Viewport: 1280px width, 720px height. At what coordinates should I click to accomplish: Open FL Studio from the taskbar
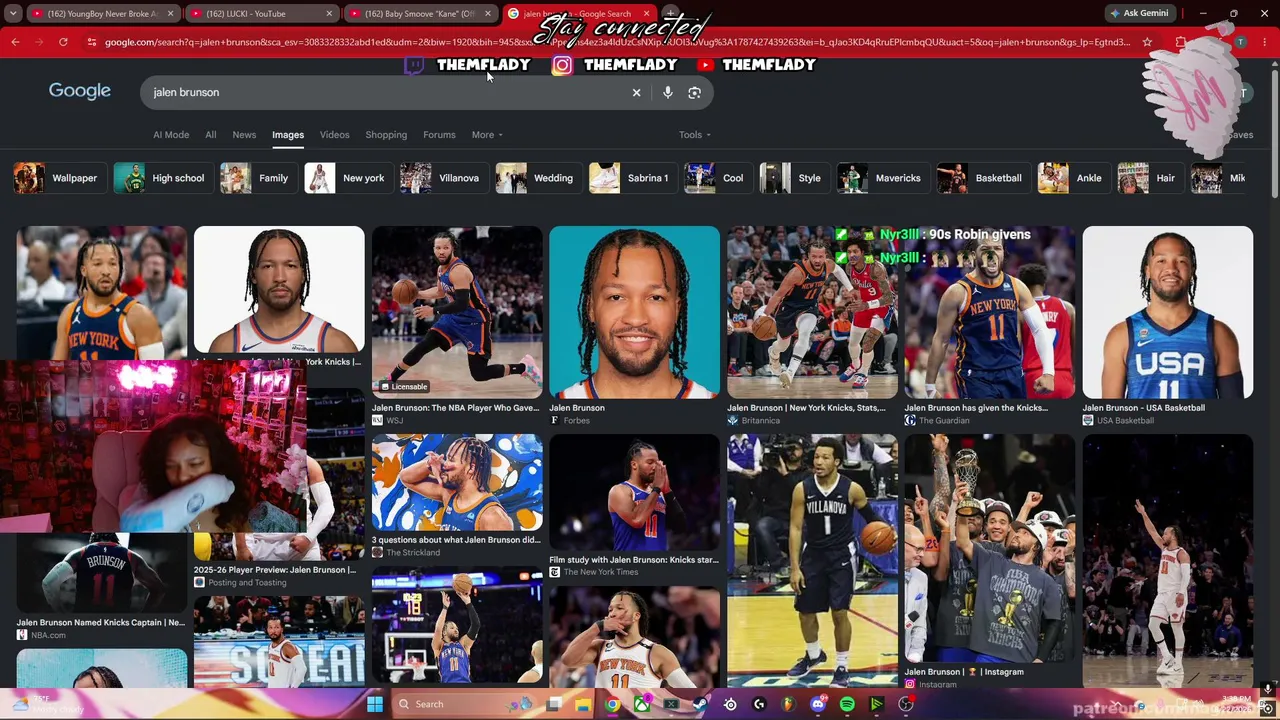point(788,704)
